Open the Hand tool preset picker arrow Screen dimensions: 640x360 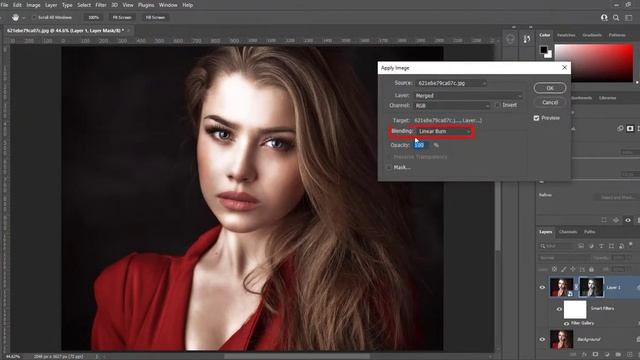24,18
